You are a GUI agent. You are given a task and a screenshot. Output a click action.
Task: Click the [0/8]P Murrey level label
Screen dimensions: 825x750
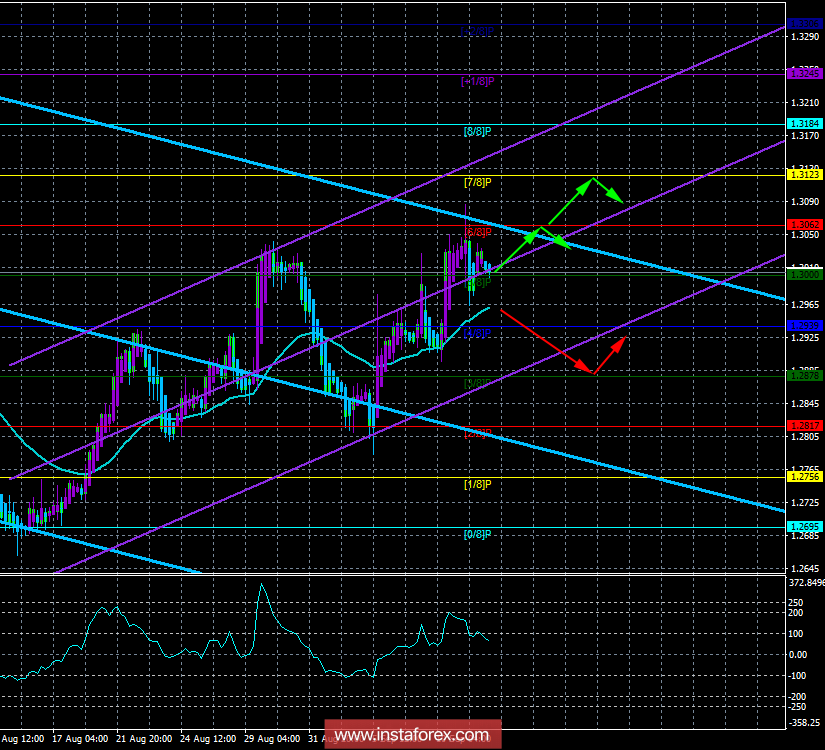(x=476, y=537)
